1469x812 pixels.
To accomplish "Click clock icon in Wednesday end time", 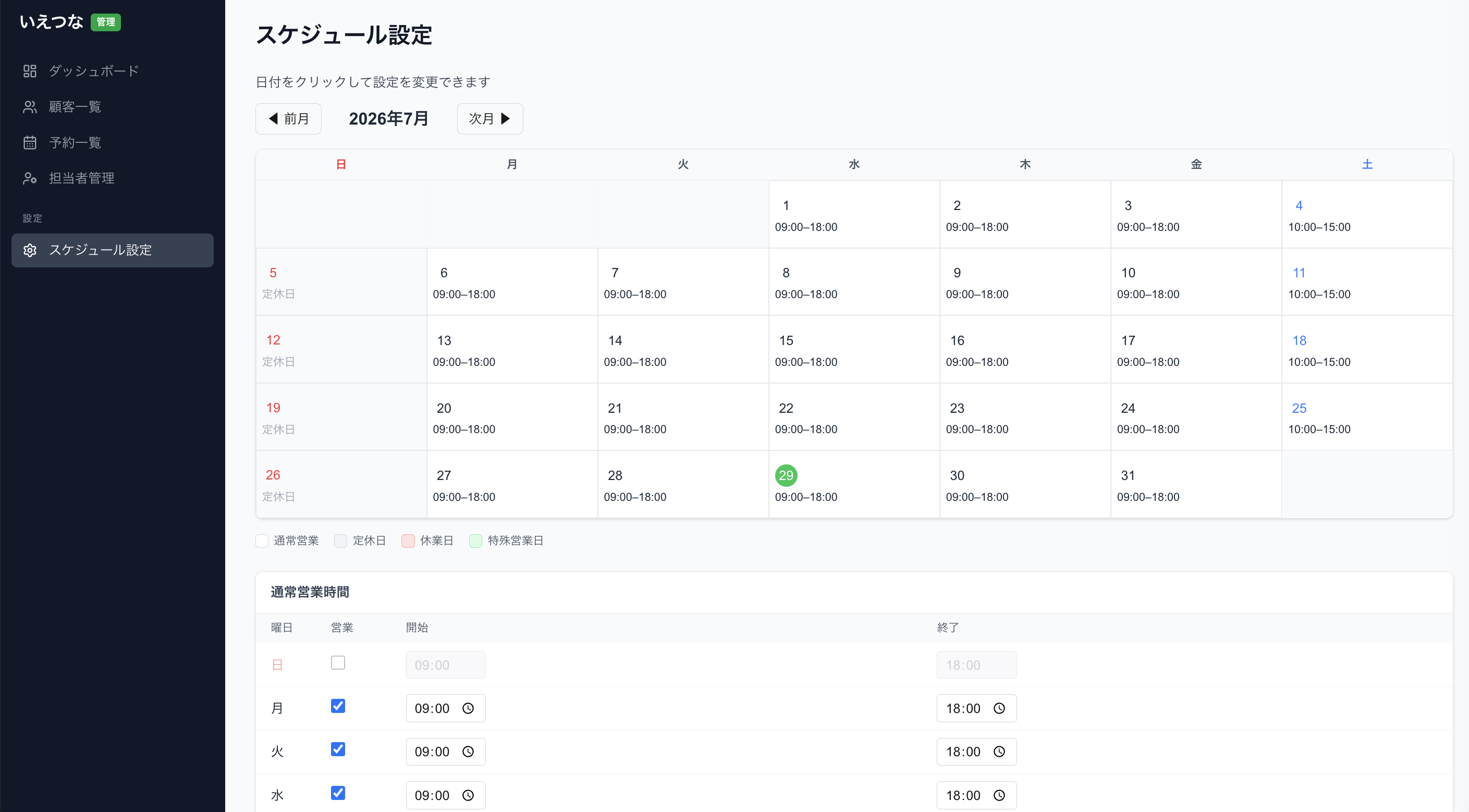I will 999,795.
